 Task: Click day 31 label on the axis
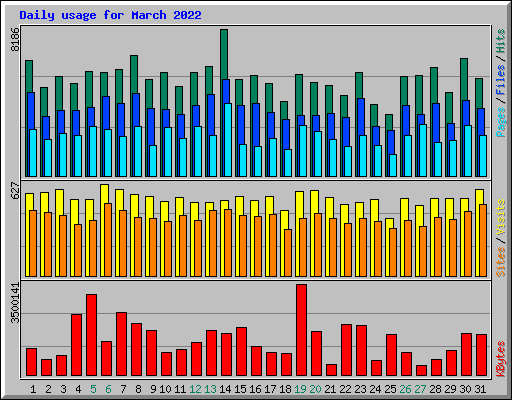pos(480,389)
